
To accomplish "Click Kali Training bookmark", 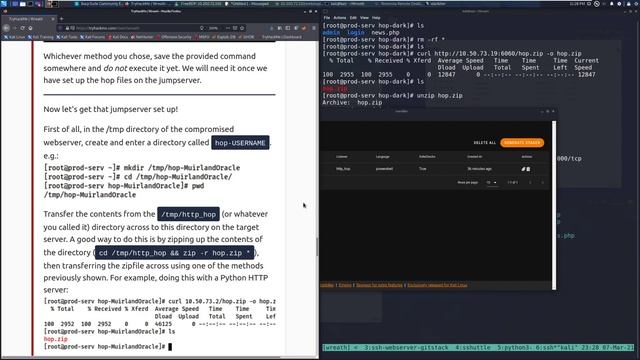I will pos(41,37).
